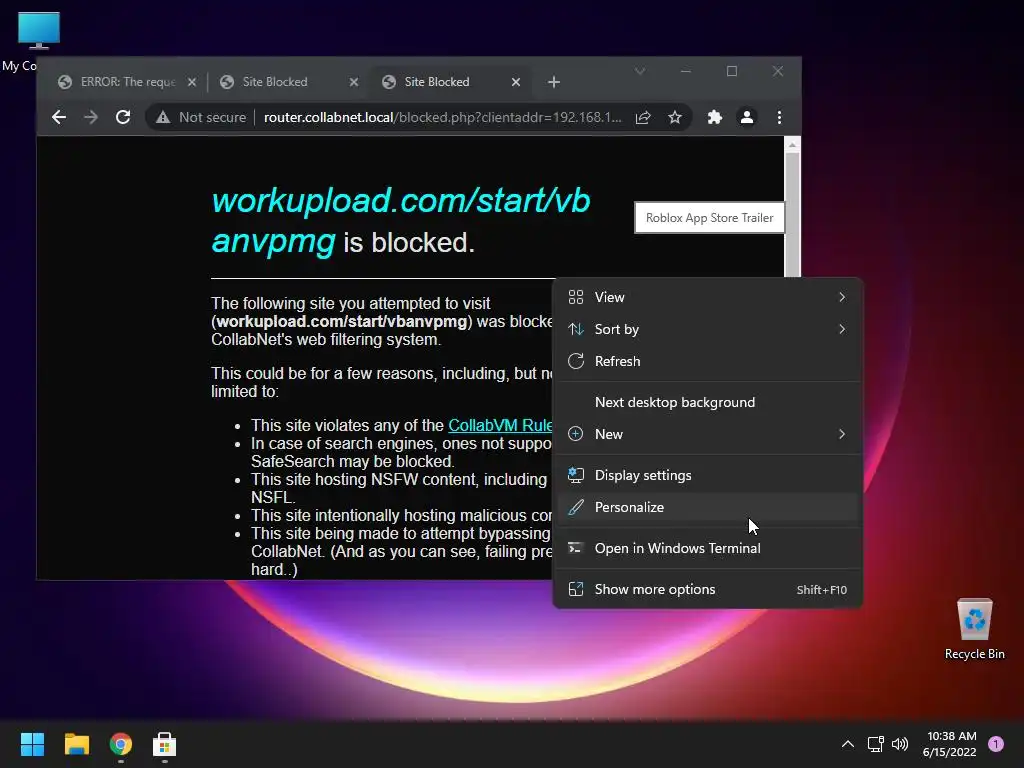Click the Chrome forward arrow

pos(91,118)
